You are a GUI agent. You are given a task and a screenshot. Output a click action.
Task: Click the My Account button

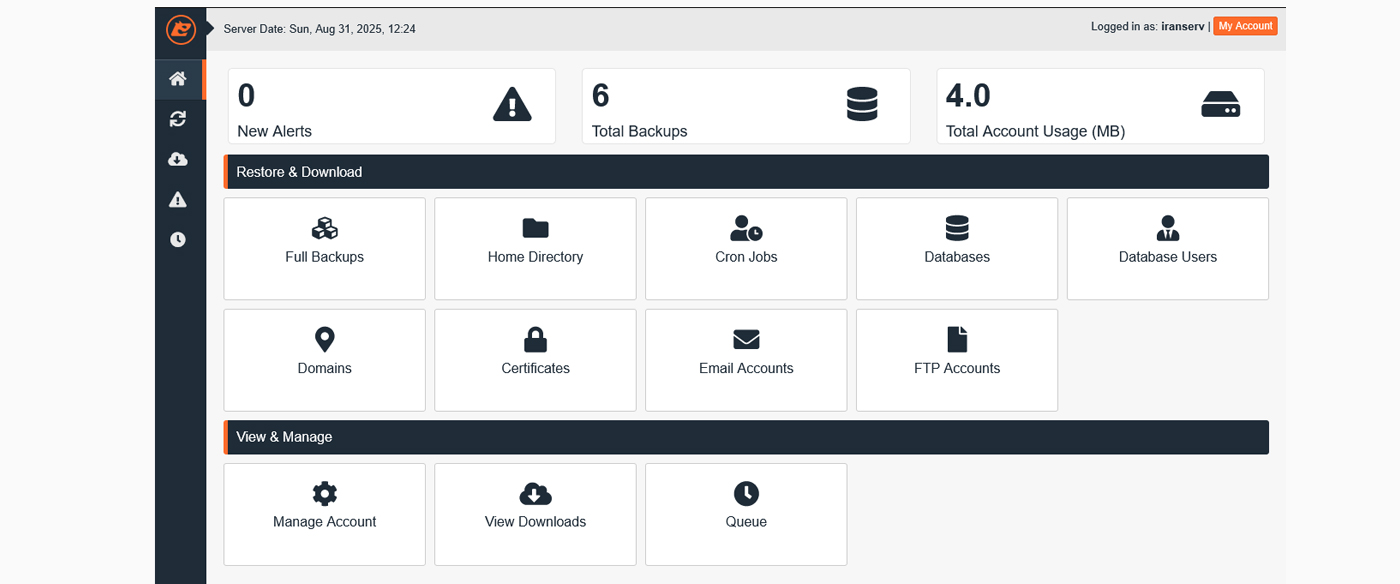[1244, 25]
